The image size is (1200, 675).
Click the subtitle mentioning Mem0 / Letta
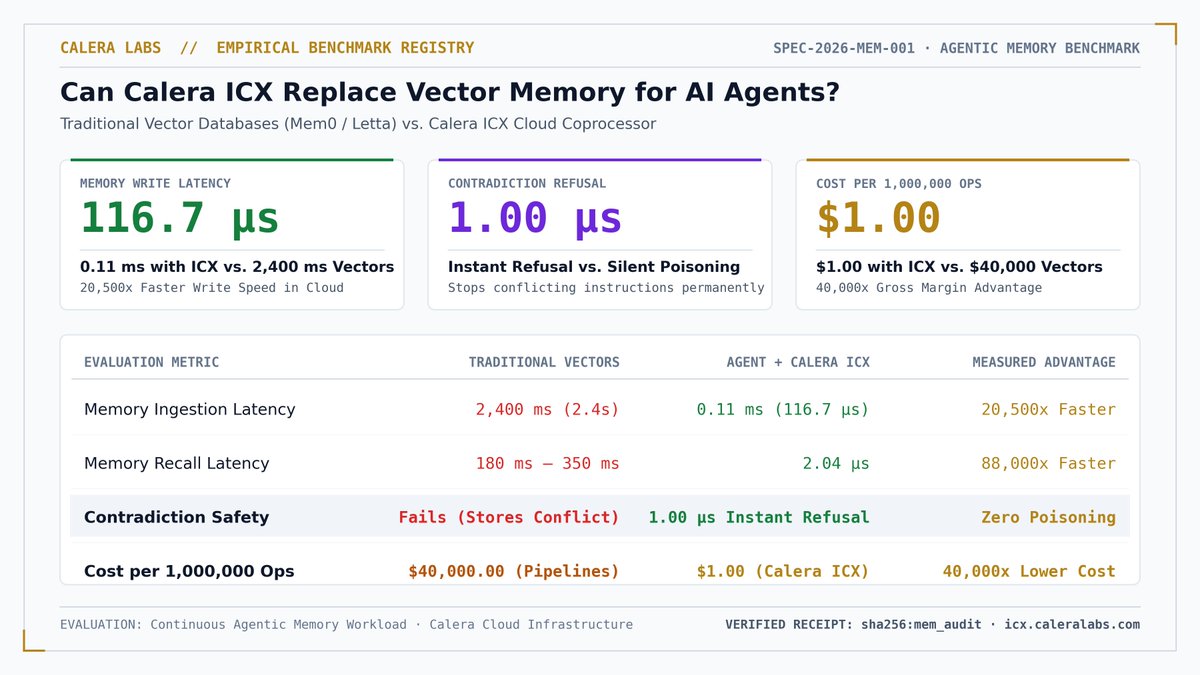click(358, 124)
